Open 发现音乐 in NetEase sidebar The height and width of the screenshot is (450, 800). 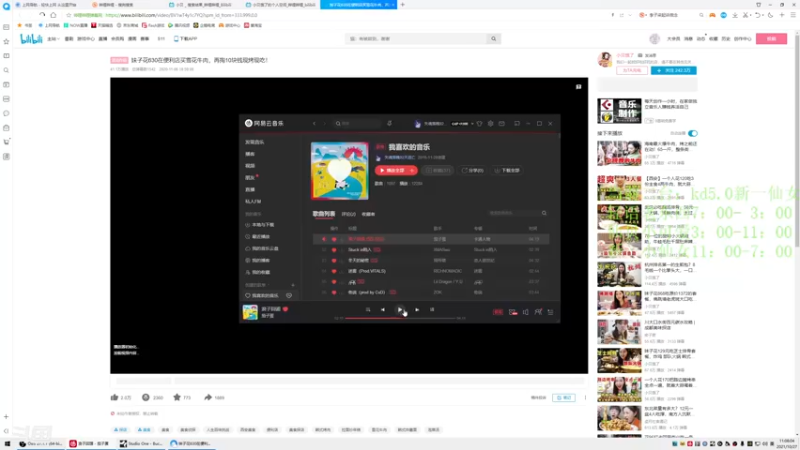pyautogui.click(x=255, y=142)
